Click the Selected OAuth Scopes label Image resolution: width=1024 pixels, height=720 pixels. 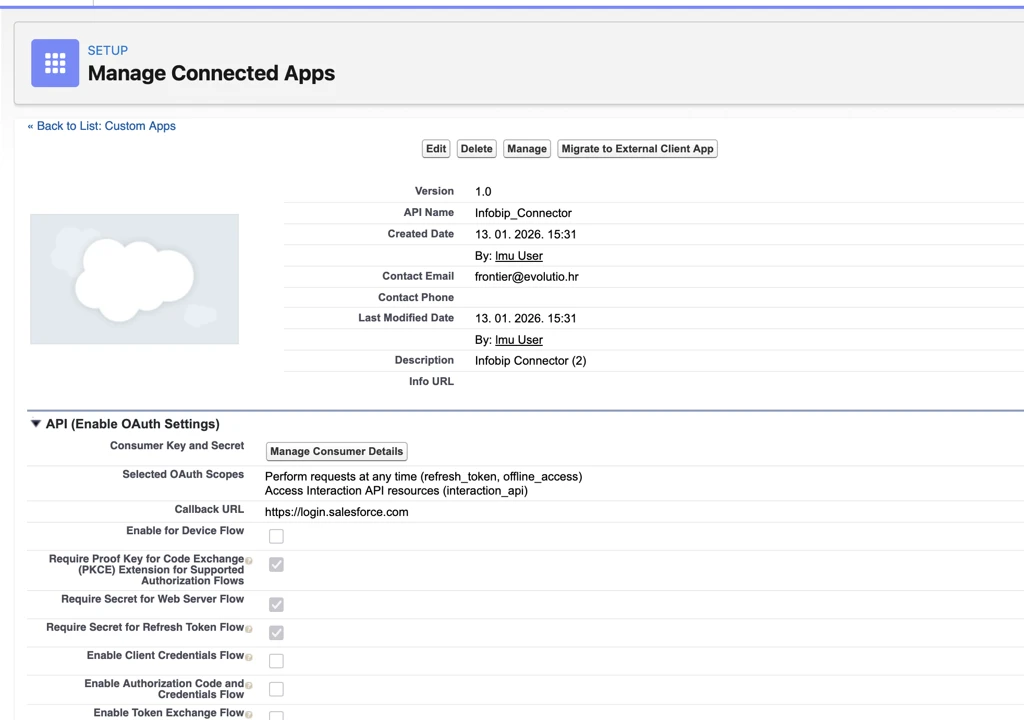click(x=183, y=474)
